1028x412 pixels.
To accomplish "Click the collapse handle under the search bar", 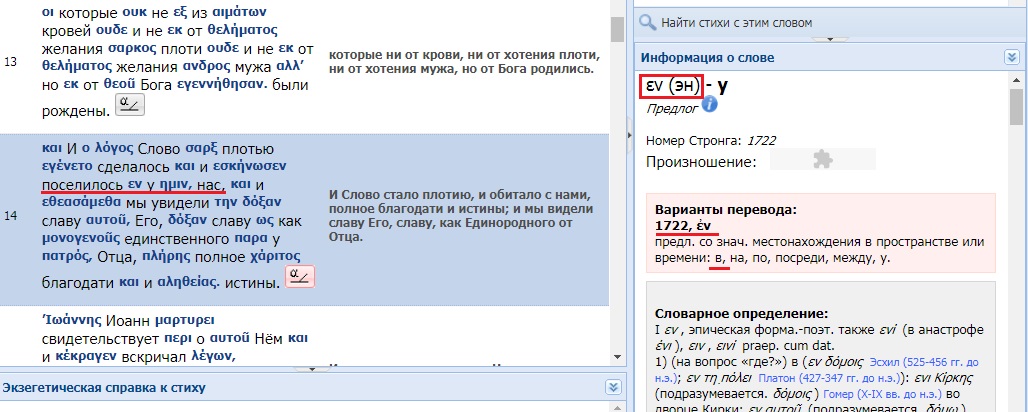I will pos(828,39).
